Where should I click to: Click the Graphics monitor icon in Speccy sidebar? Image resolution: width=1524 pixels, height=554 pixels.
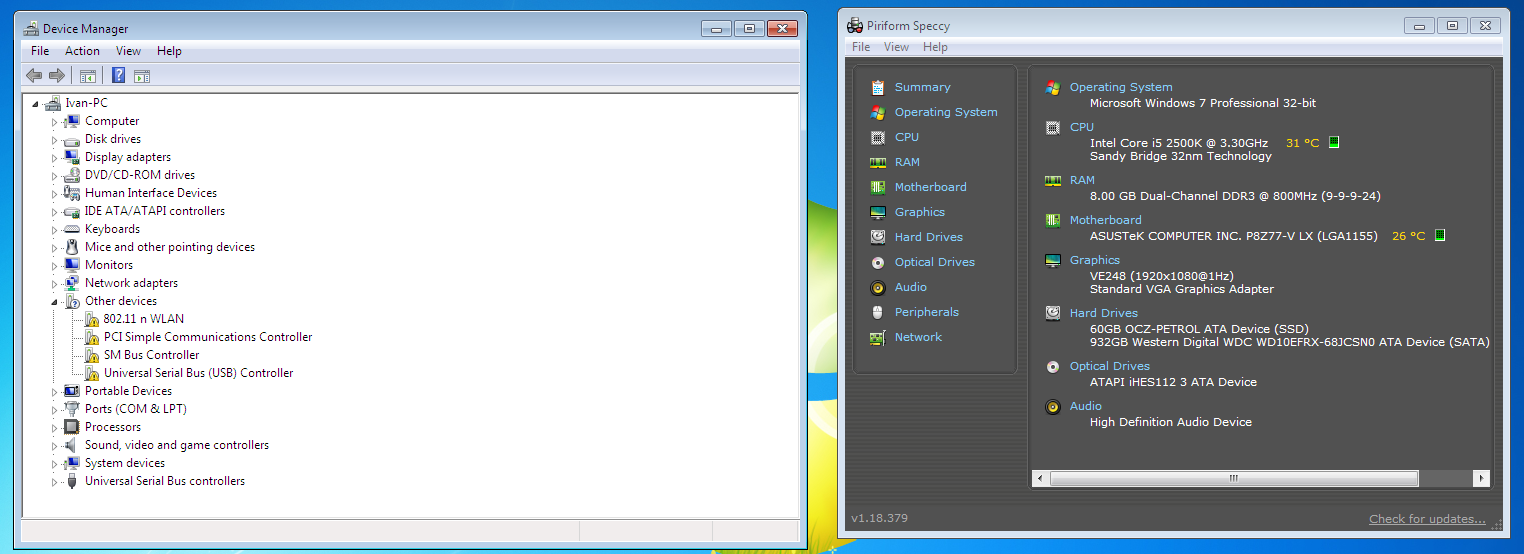coord(878,212)
